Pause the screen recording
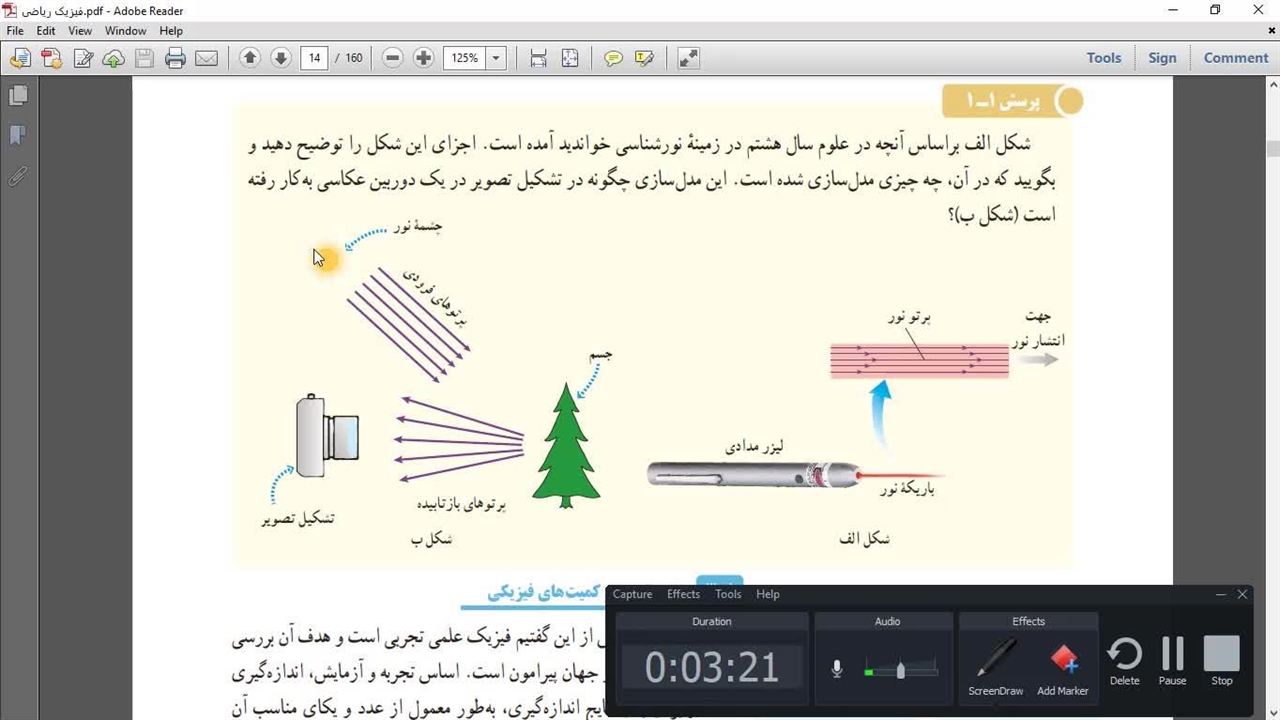Screen dimensions: 1280x720 tap(1172, 661)
